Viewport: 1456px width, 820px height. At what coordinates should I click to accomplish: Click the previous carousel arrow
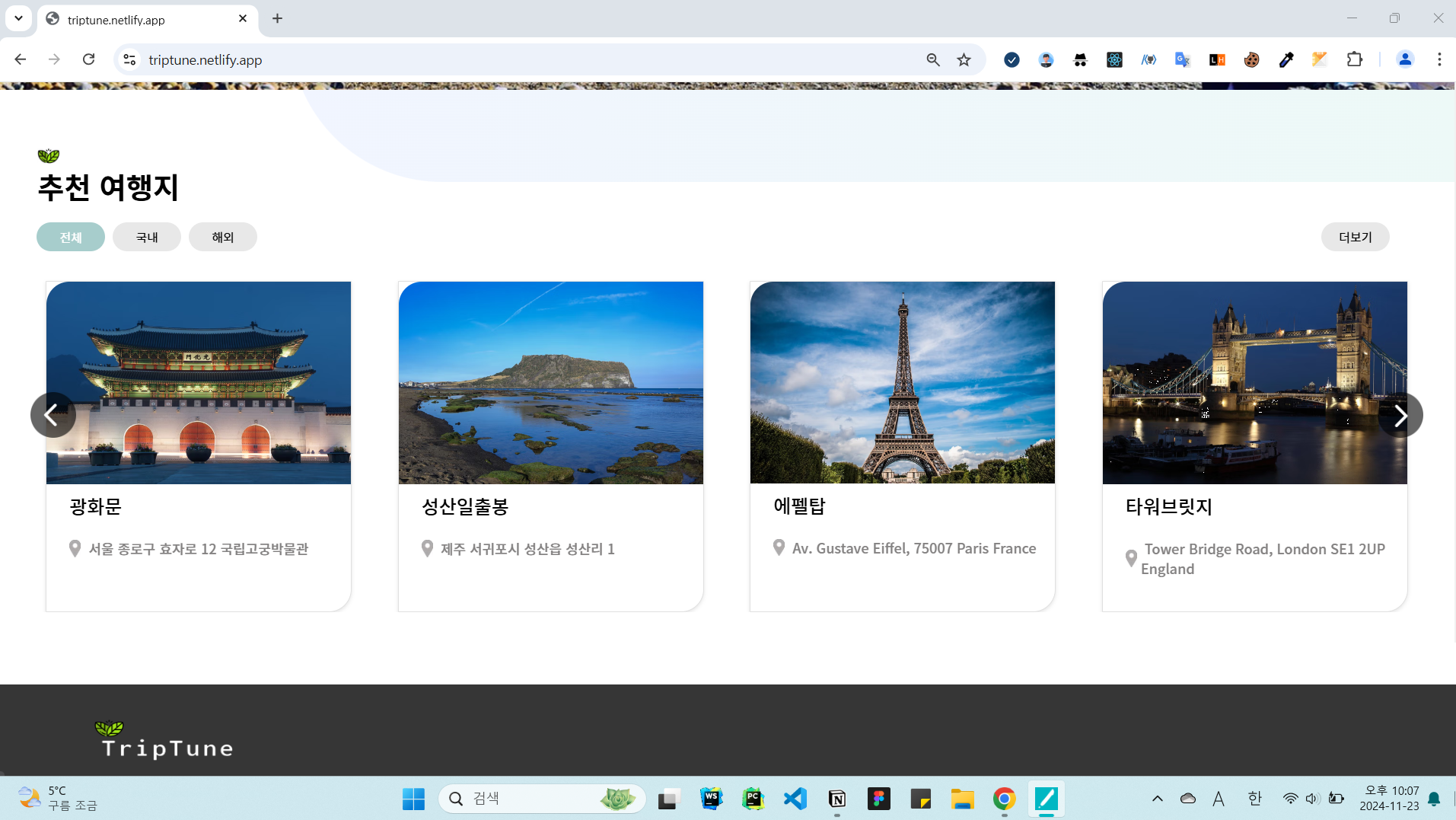coord(53,415)
